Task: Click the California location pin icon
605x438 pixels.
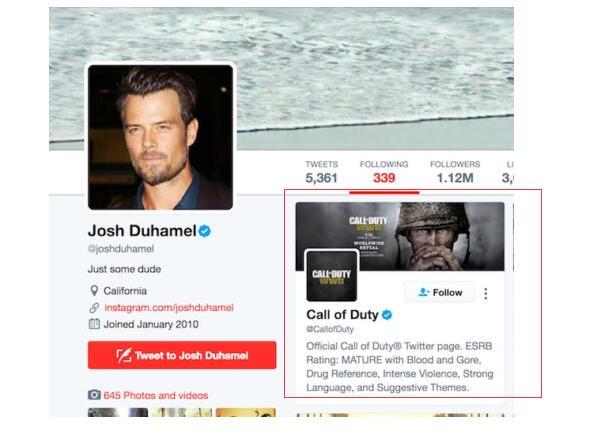Action: pyautogui.click(x=94, y=291)
